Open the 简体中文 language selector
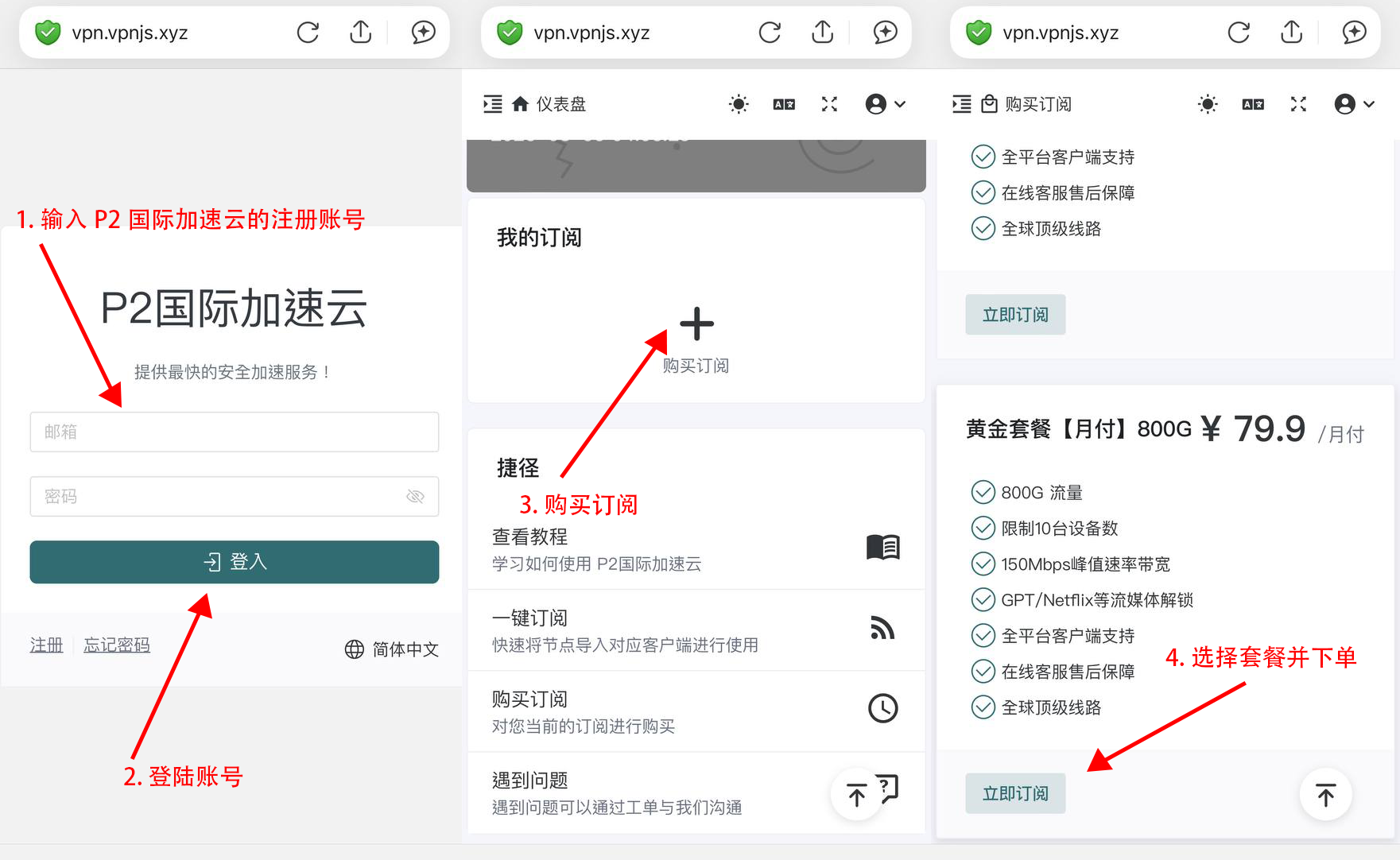 click(x=392, y=649)
